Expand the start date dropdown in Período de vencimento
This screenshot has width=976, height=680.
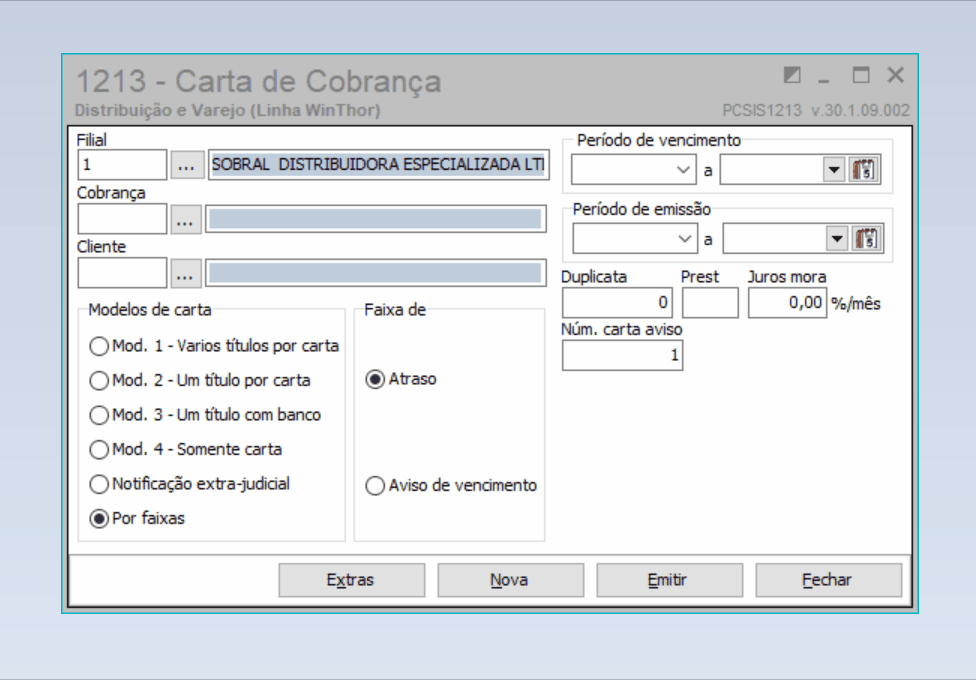(683, 169)
